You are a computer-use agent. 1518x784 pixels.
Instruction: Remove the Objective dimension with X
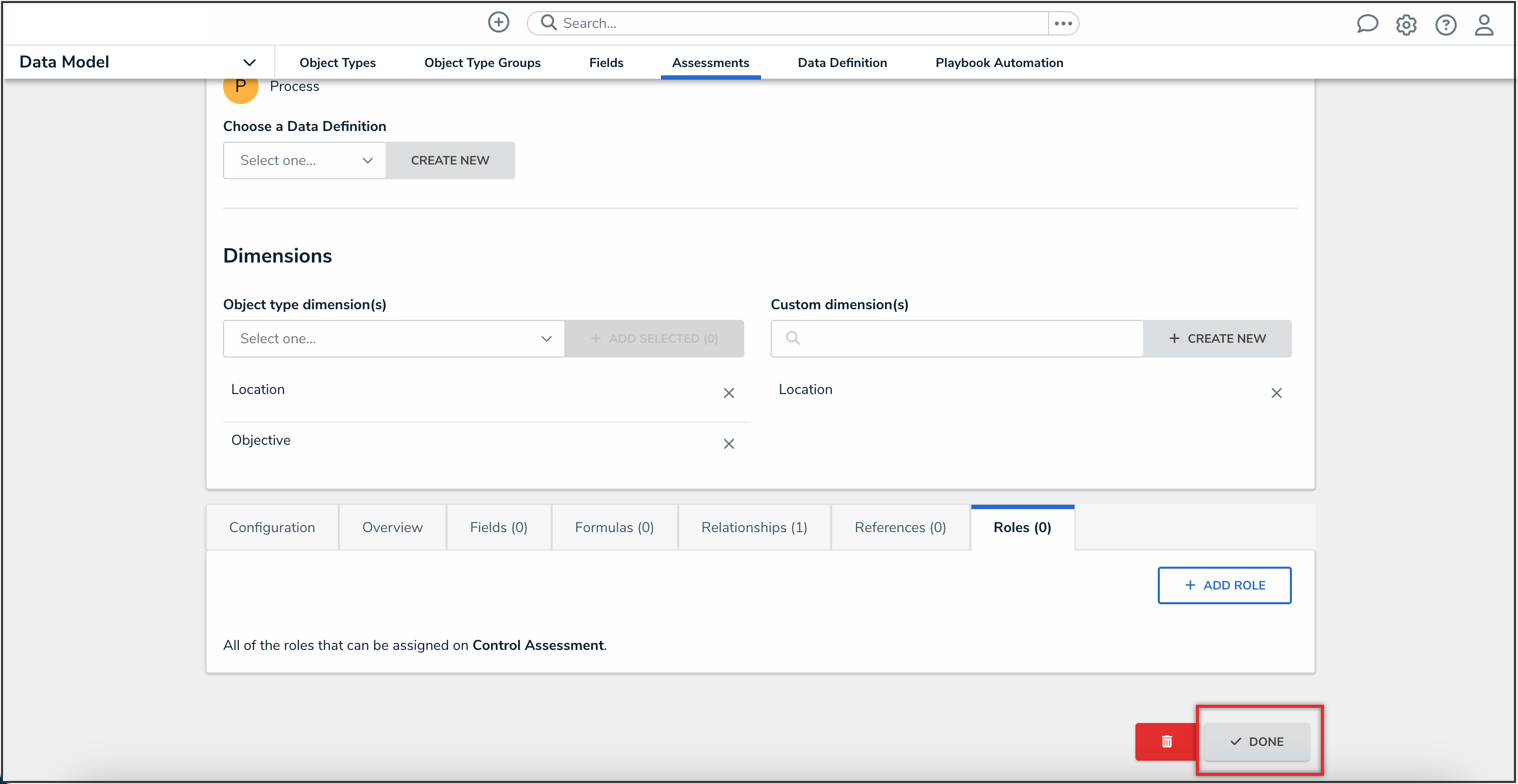pos(729,444)
